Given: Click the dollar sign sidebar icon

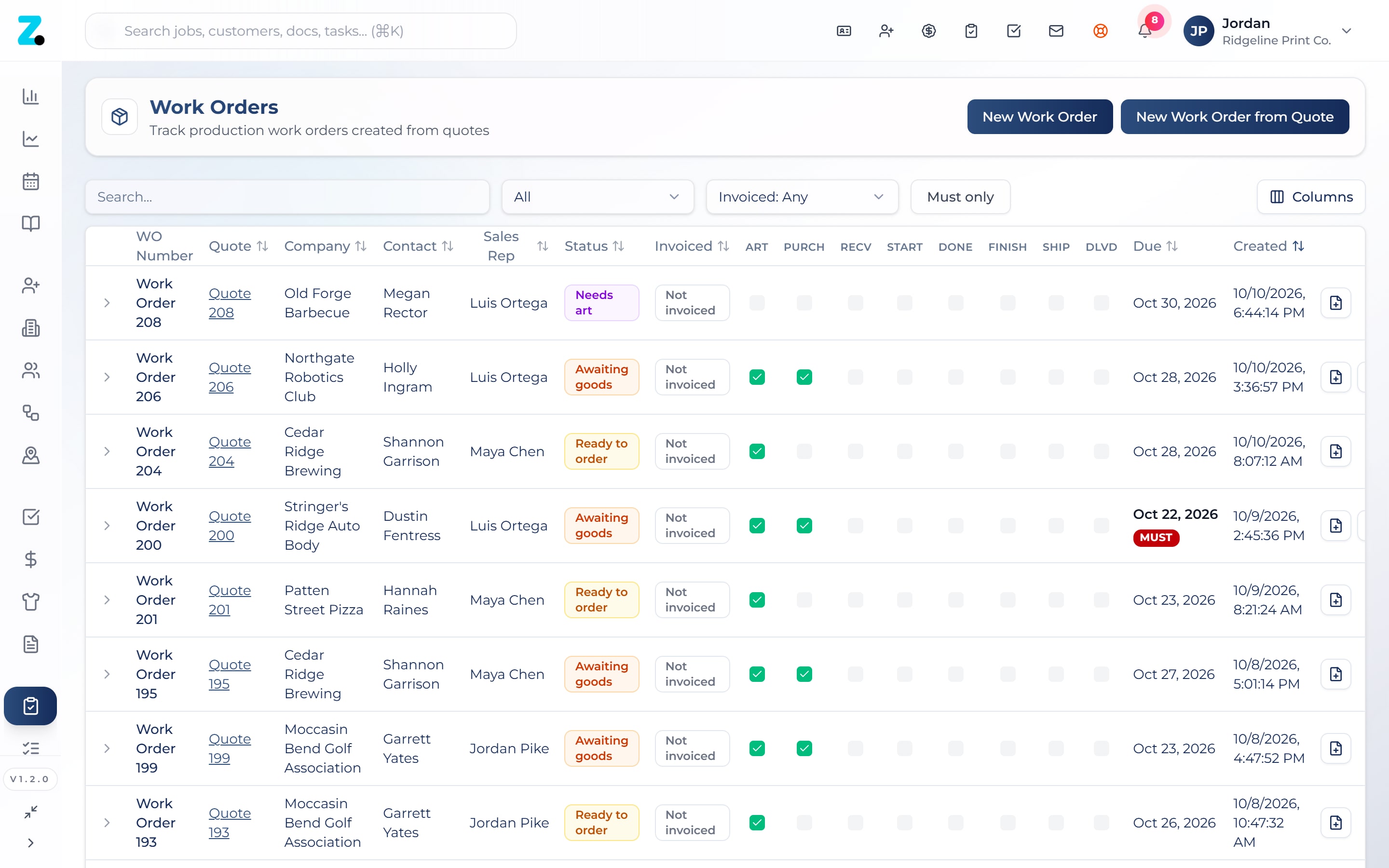Looking at the screenshot, I should tap(30, 559).
